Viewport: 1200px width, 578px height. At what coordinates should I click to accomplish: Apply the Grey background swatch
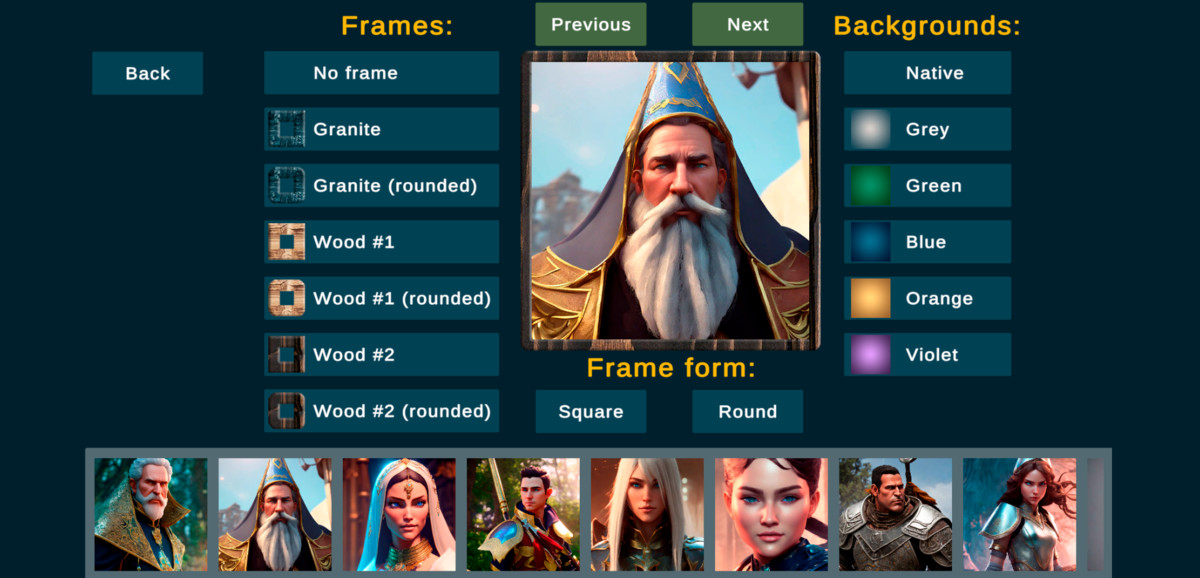[x=870, y=129]
